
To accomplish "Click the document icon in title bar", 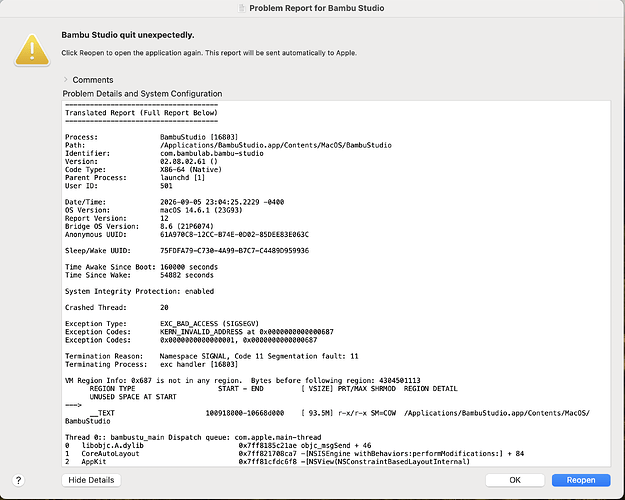I will pos(241,8).
